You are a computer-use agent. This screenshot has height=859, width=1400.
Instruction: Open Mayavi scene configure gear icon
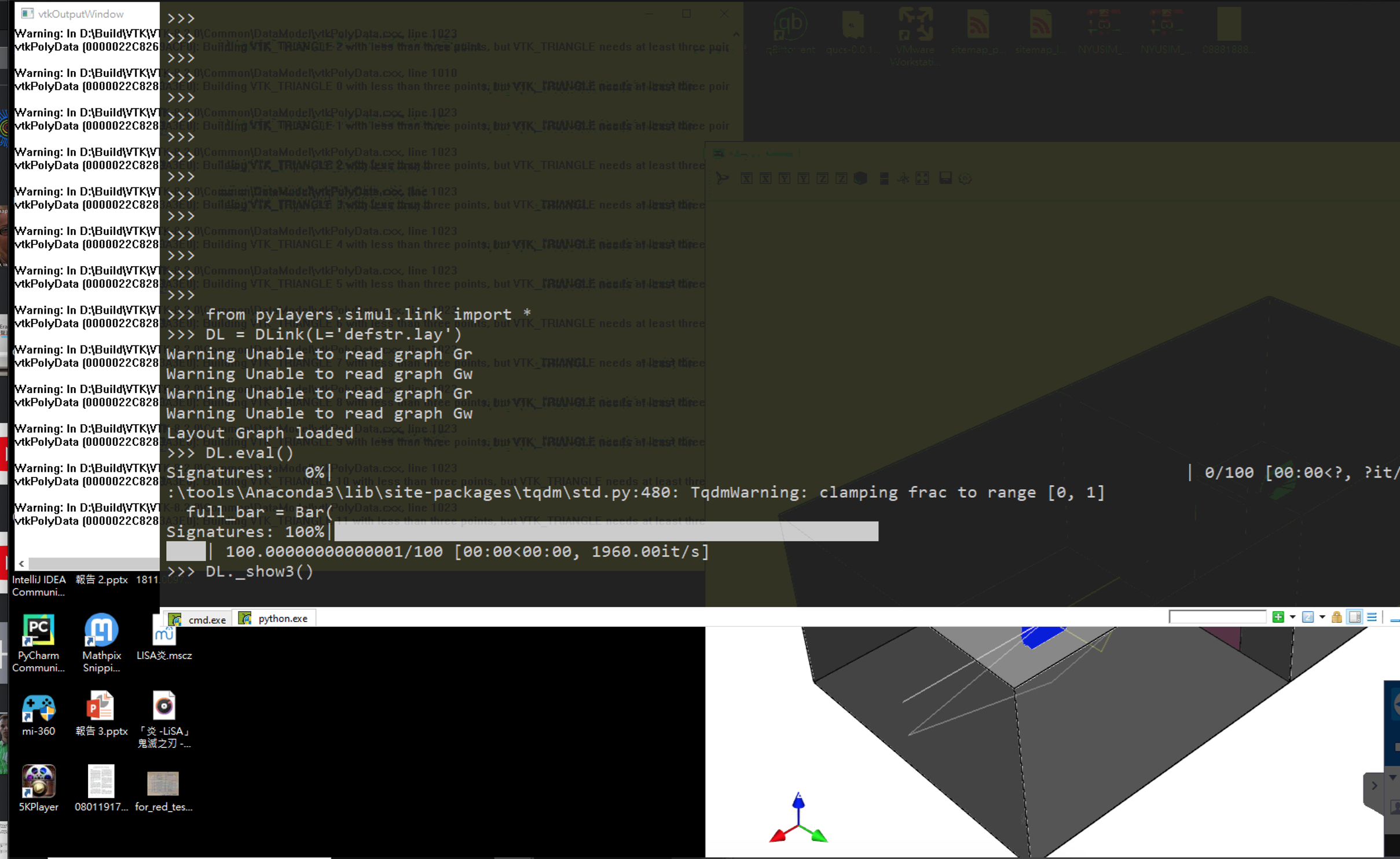[x=965, y=178]
